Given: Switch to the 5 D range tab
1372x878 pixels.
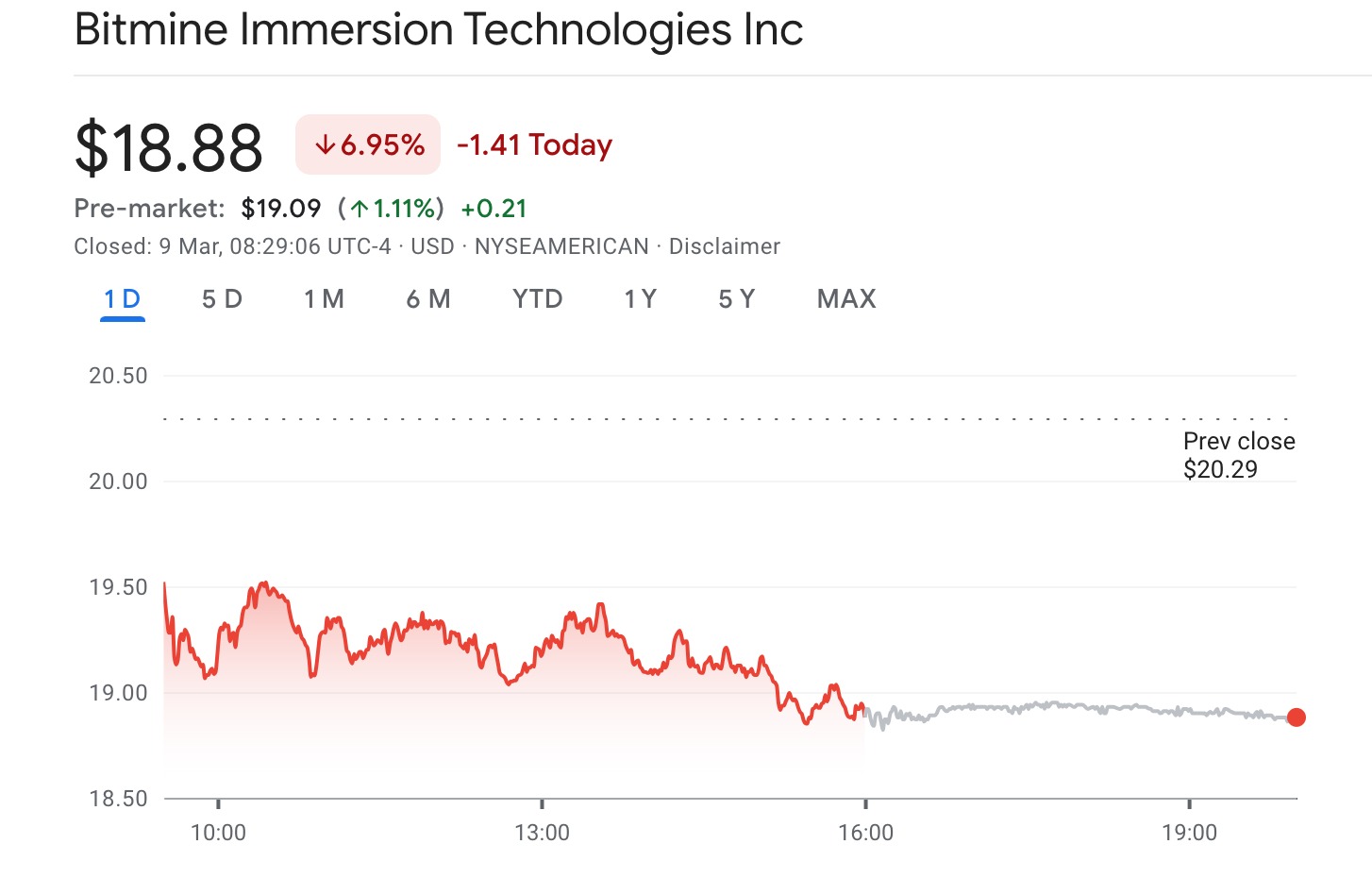Looking at the screenshot, I should pos(222,299).
